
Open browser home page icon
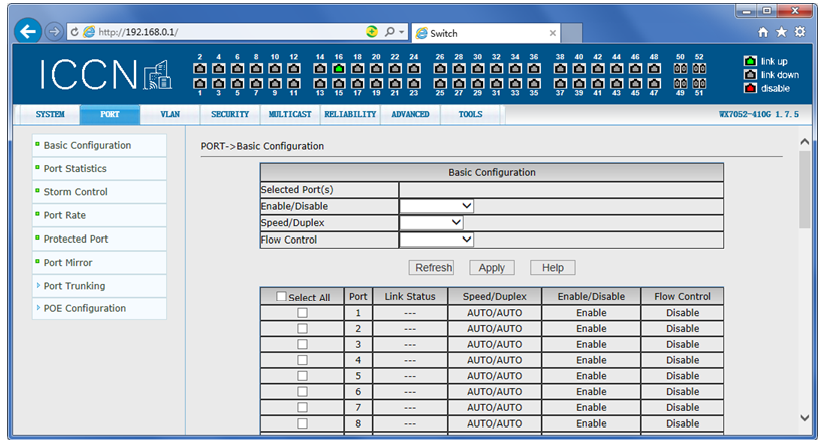(763, 32)
